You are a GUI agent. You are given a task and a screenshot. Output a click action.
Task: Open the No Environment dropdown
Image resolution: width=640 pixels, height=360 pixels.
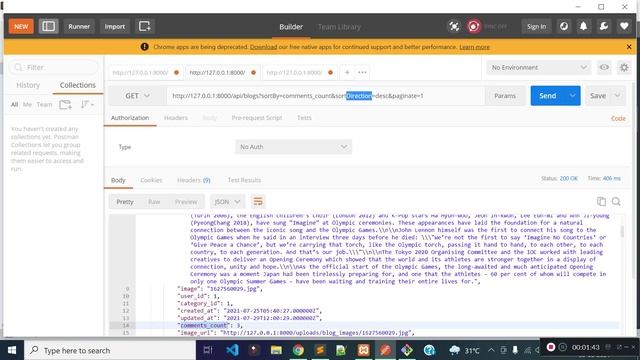(539, 67)
